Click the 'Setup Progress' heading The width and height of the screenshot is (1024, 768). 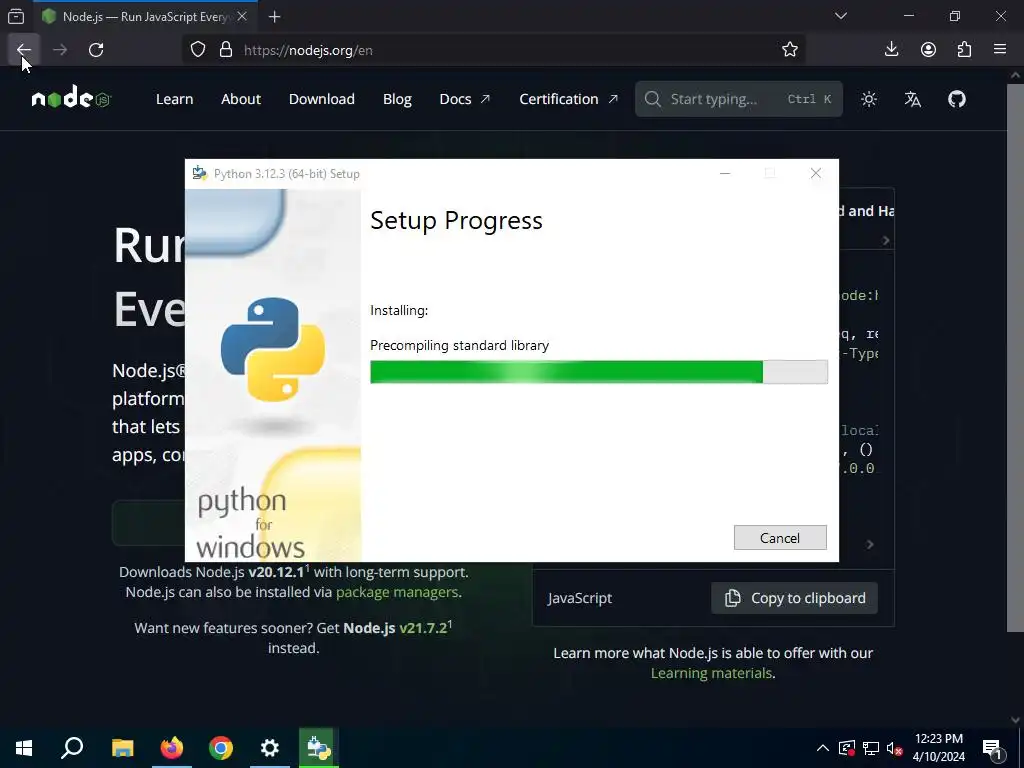(456, 221)
